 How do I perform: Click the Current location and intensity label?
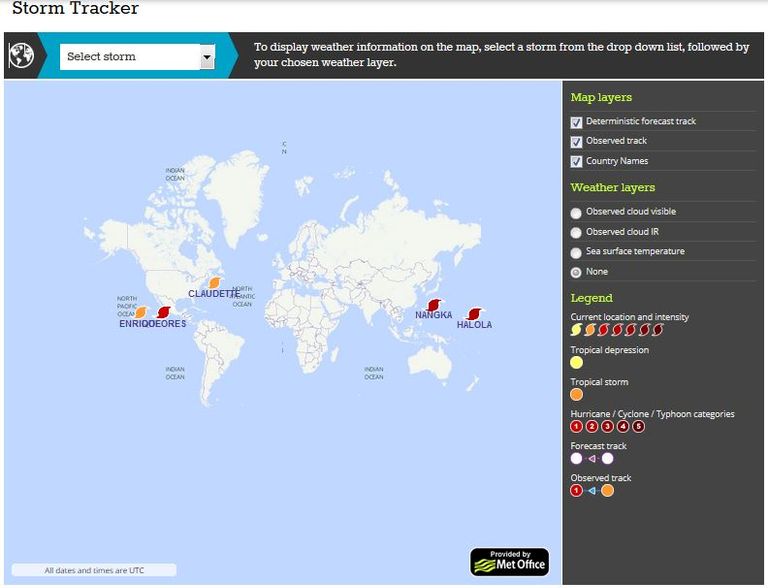tap(629, 317)
